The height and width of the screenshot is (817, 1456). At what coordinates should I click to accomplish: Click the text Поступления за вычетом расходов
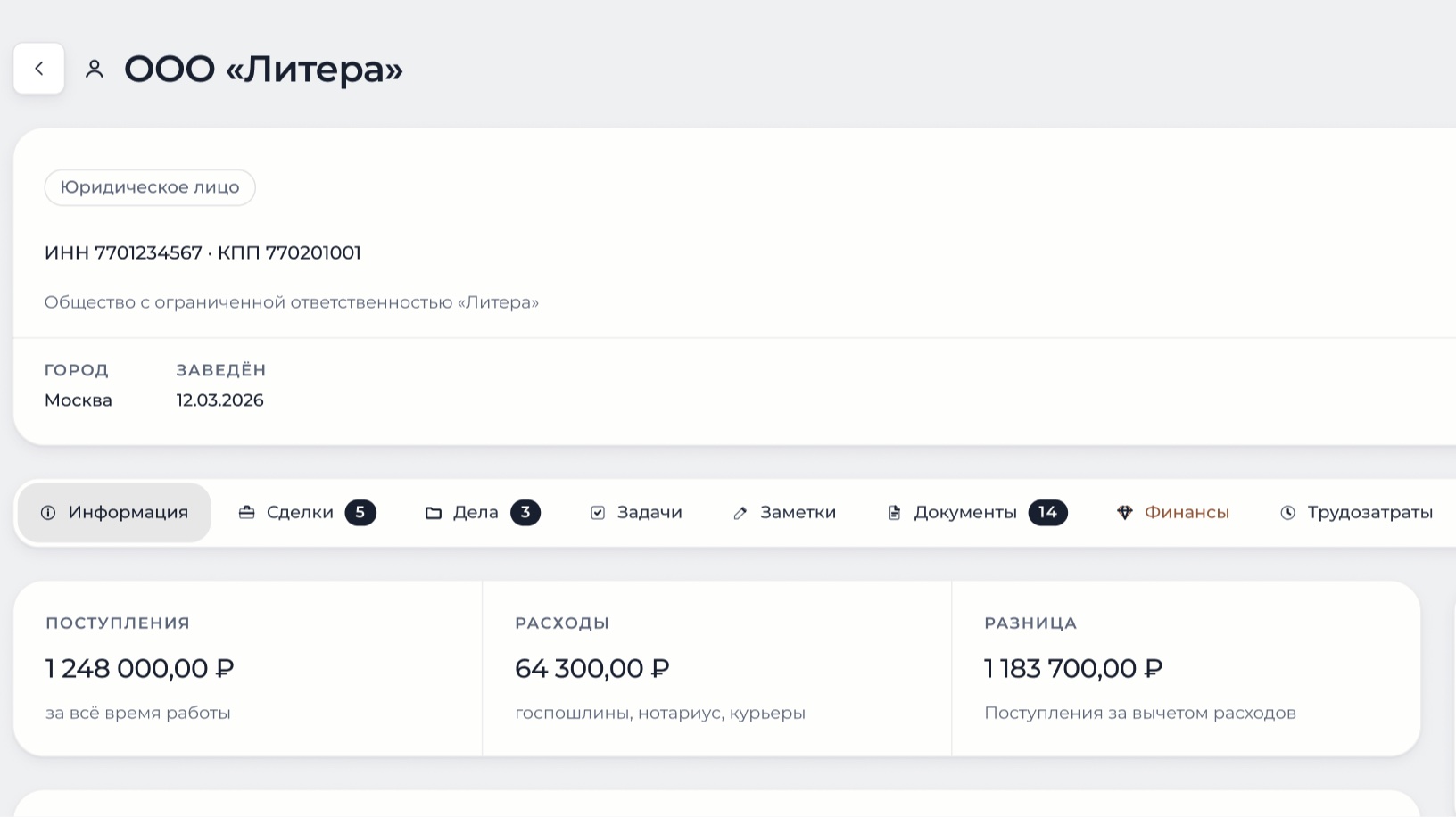tap(1140, 714)
